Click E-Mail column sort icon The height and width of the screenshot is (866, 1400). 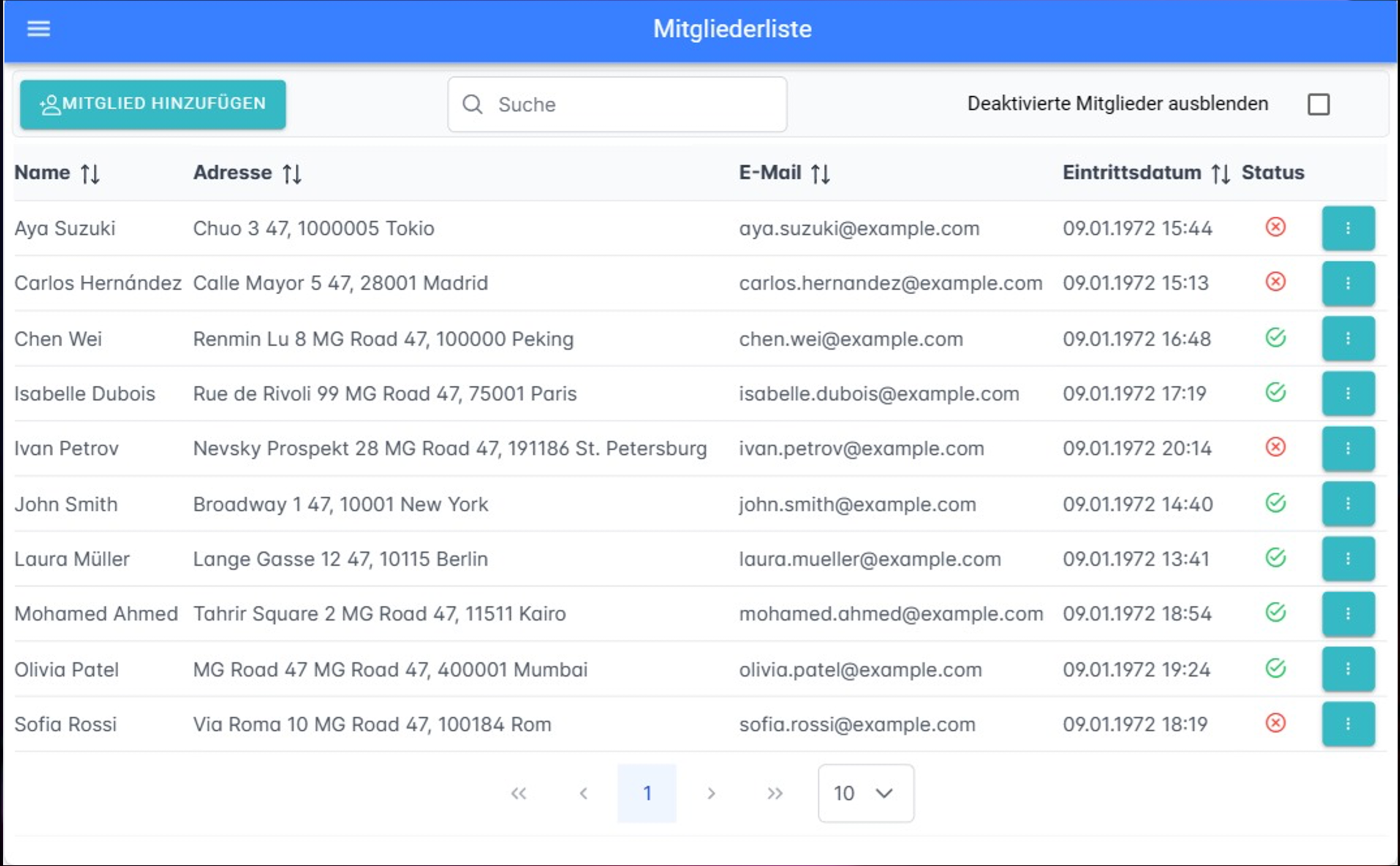tap(820, 174)
